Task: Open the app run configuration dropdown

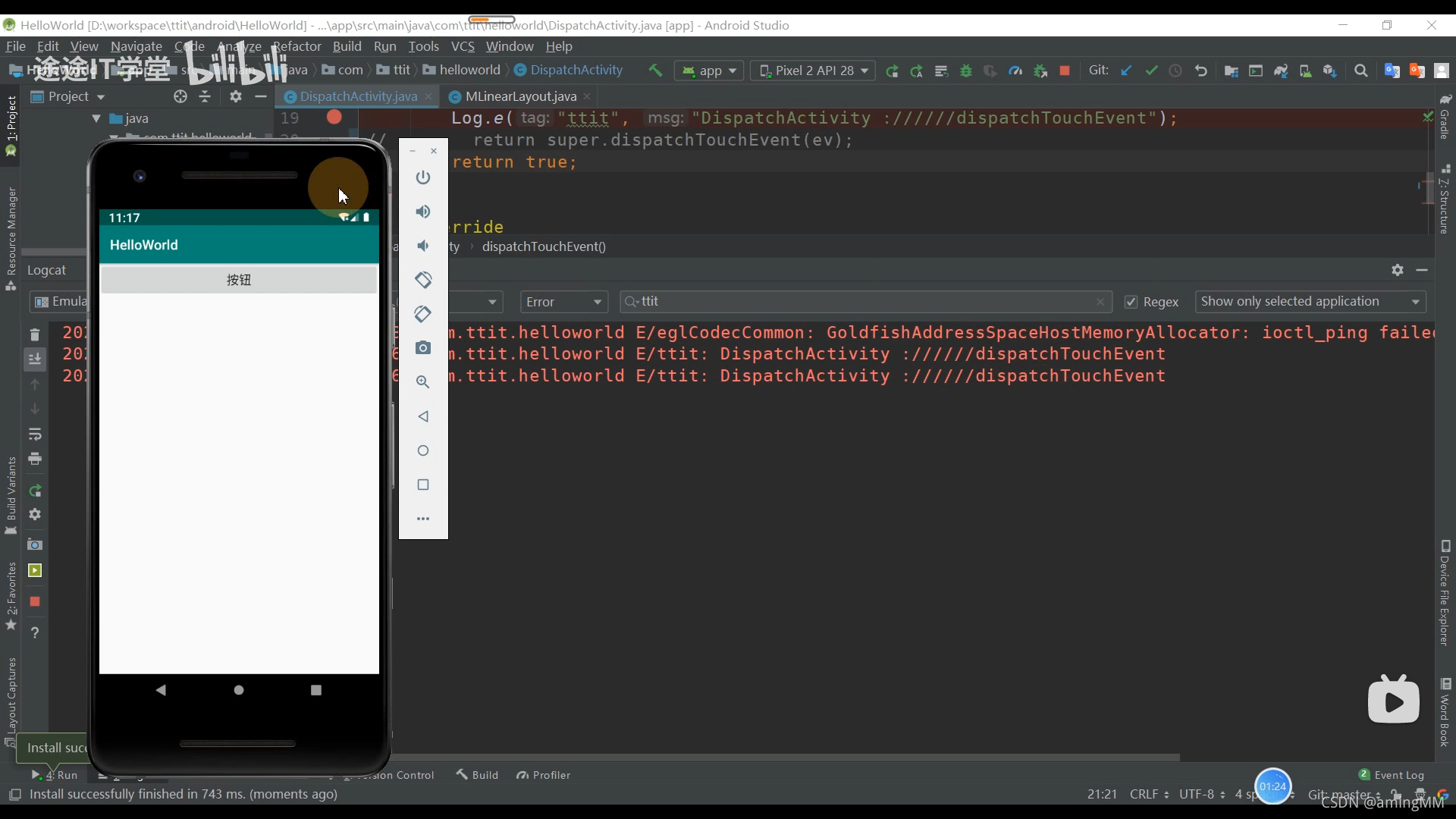Action: [709, 71]
